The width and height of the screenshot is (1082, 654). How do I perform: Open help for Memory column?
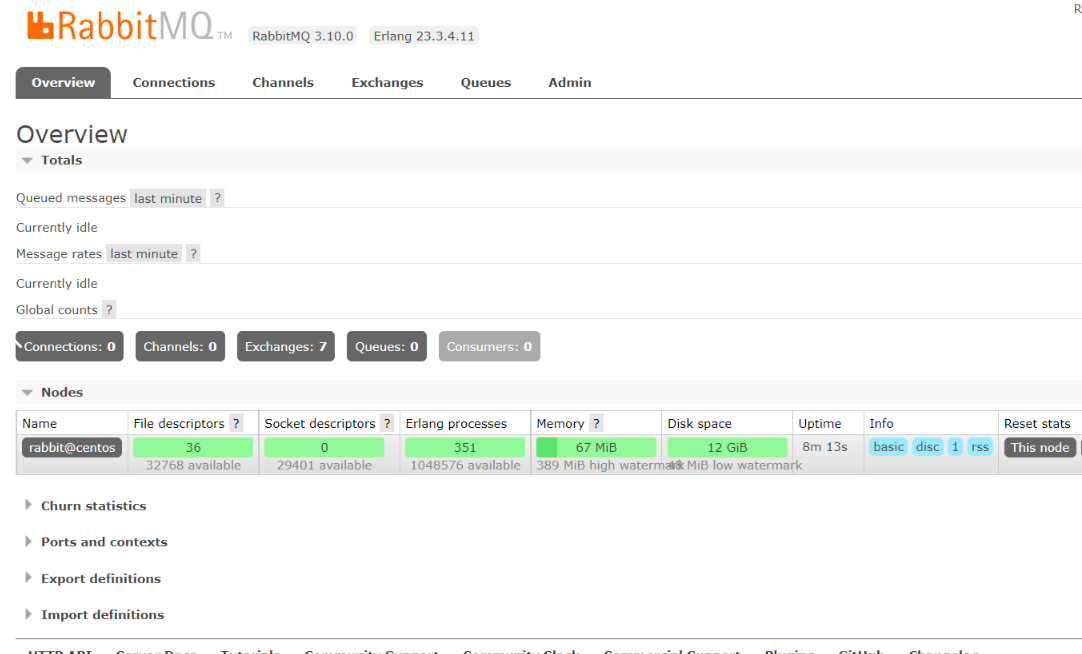click(596, 423)
